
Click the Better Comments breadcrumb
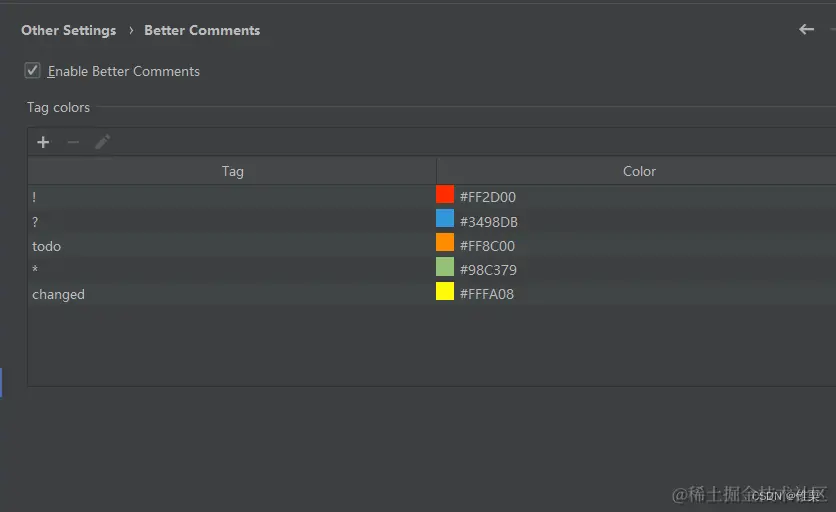(202, 30)
